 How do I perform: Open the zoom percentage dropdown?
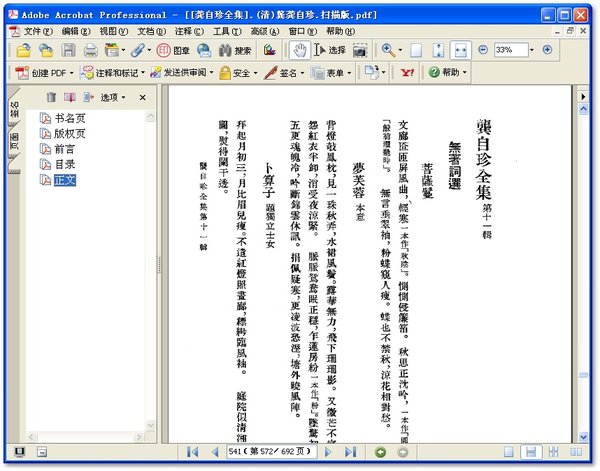(532, 50)
